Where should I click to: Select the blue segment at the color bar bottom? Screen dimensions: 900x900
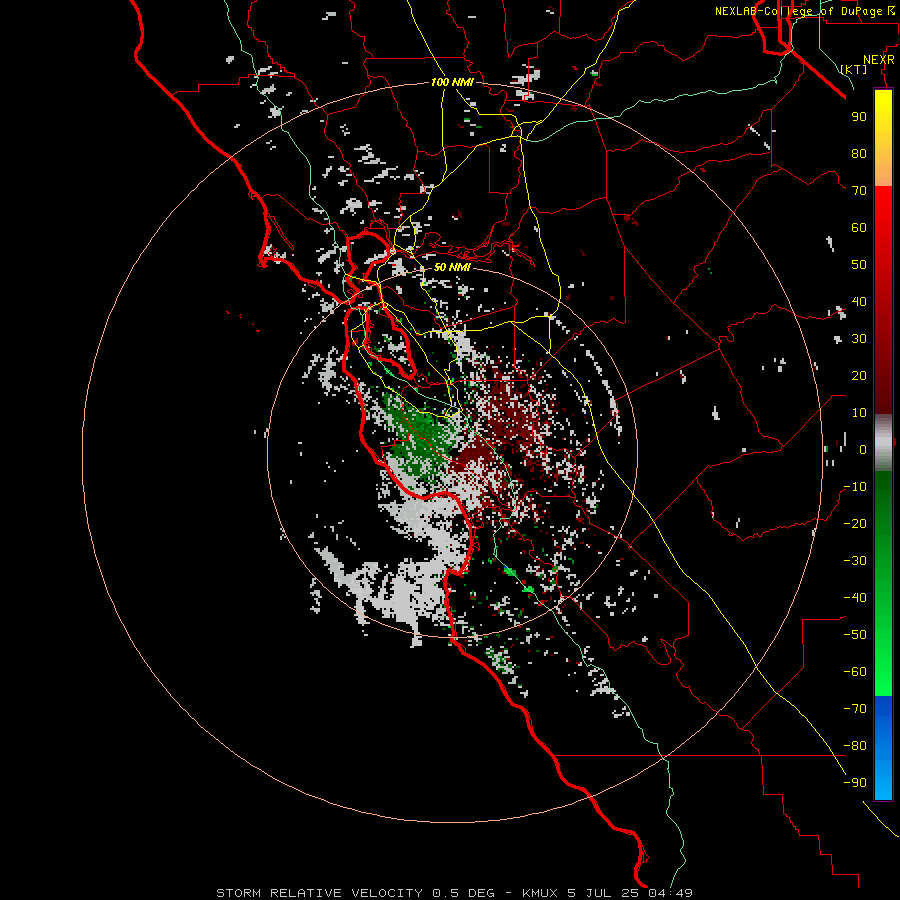tap(883, 748)
